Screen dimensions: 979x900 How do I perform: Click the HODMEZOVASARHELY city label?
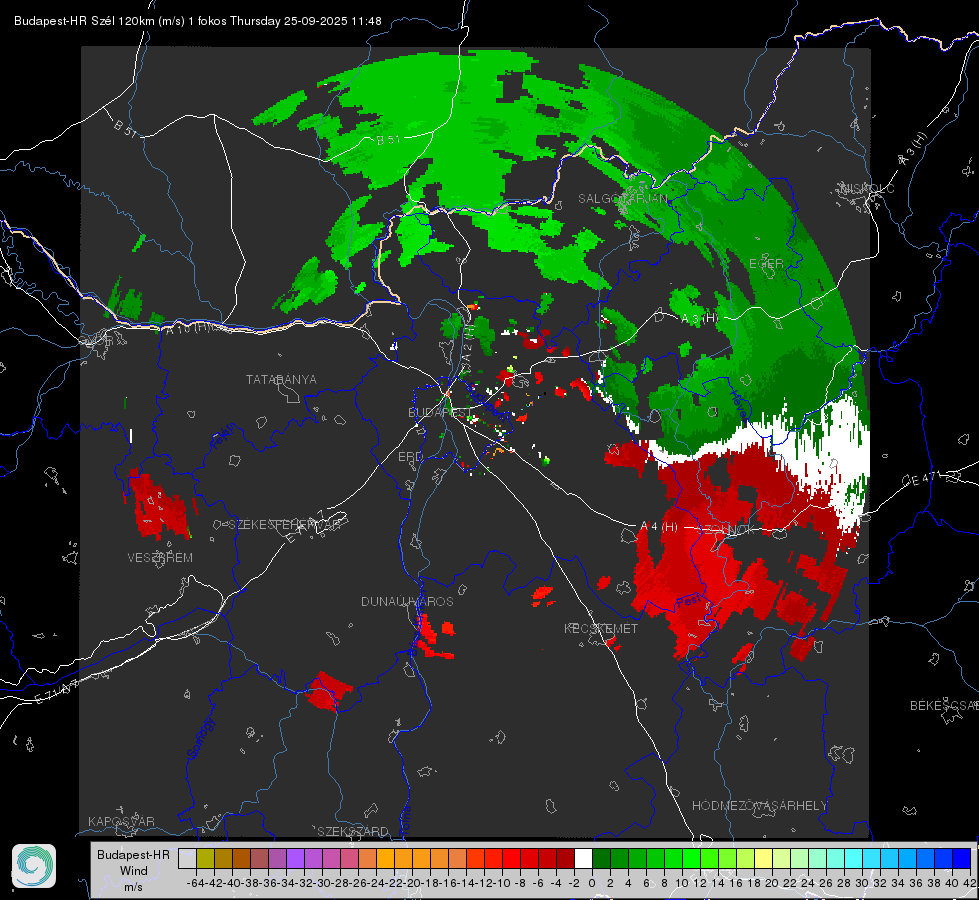click(x=759, y=806)
